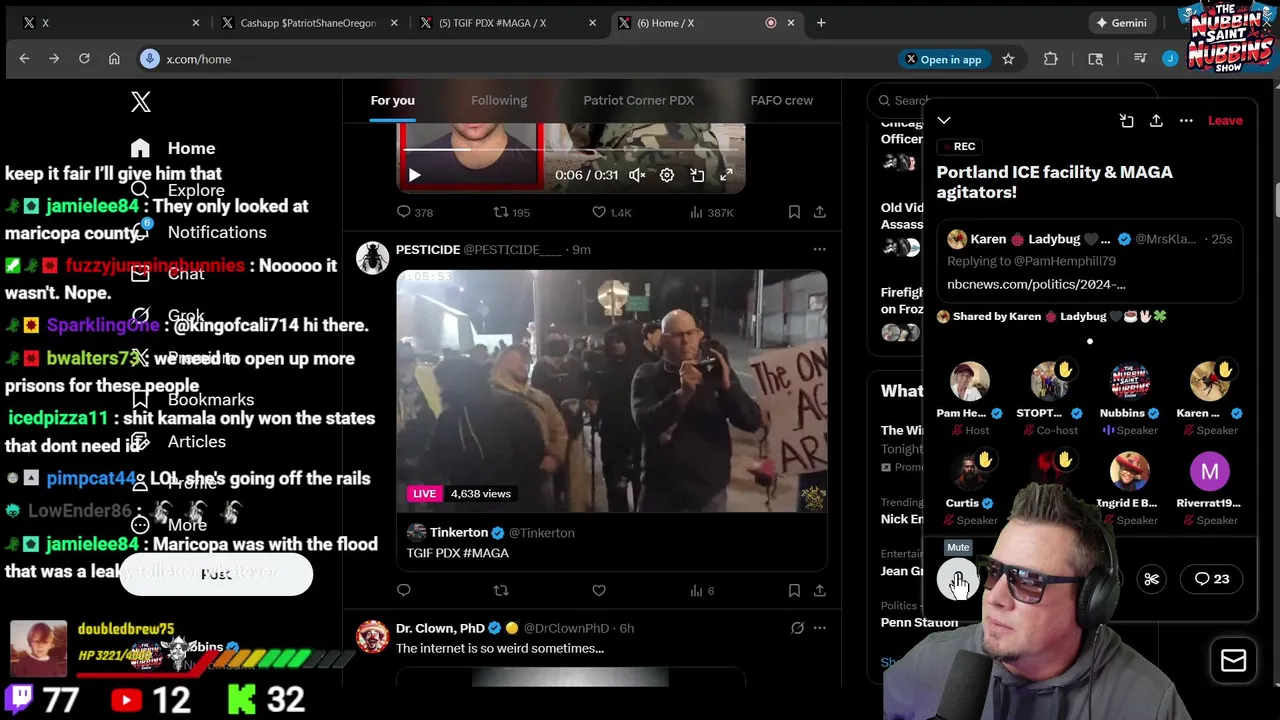This screenshot has height=720, width=1280.
Task: Open Dr. Clown, PhD post options menu
Action: tap(819, 628)
